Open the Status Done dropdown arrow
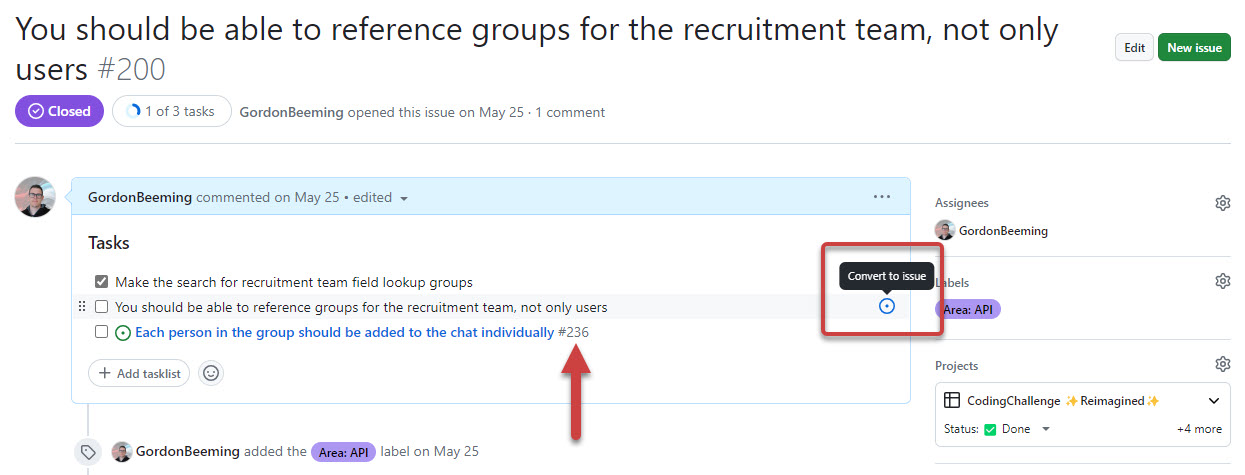Image resolution: width=1245 pixels, height=475 pixels. coord(1046,429)
